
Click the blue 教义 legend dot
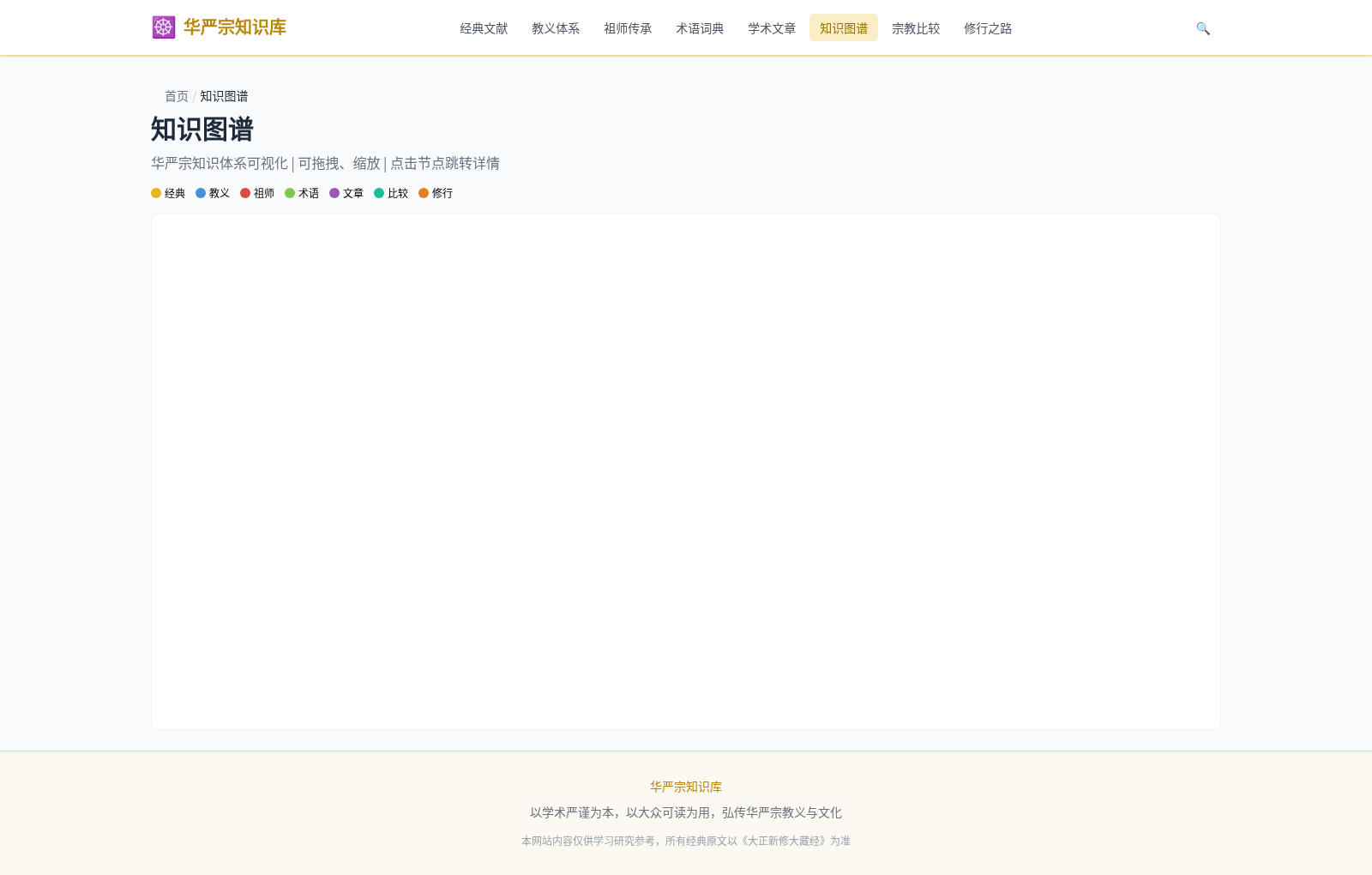pos(201,193)
